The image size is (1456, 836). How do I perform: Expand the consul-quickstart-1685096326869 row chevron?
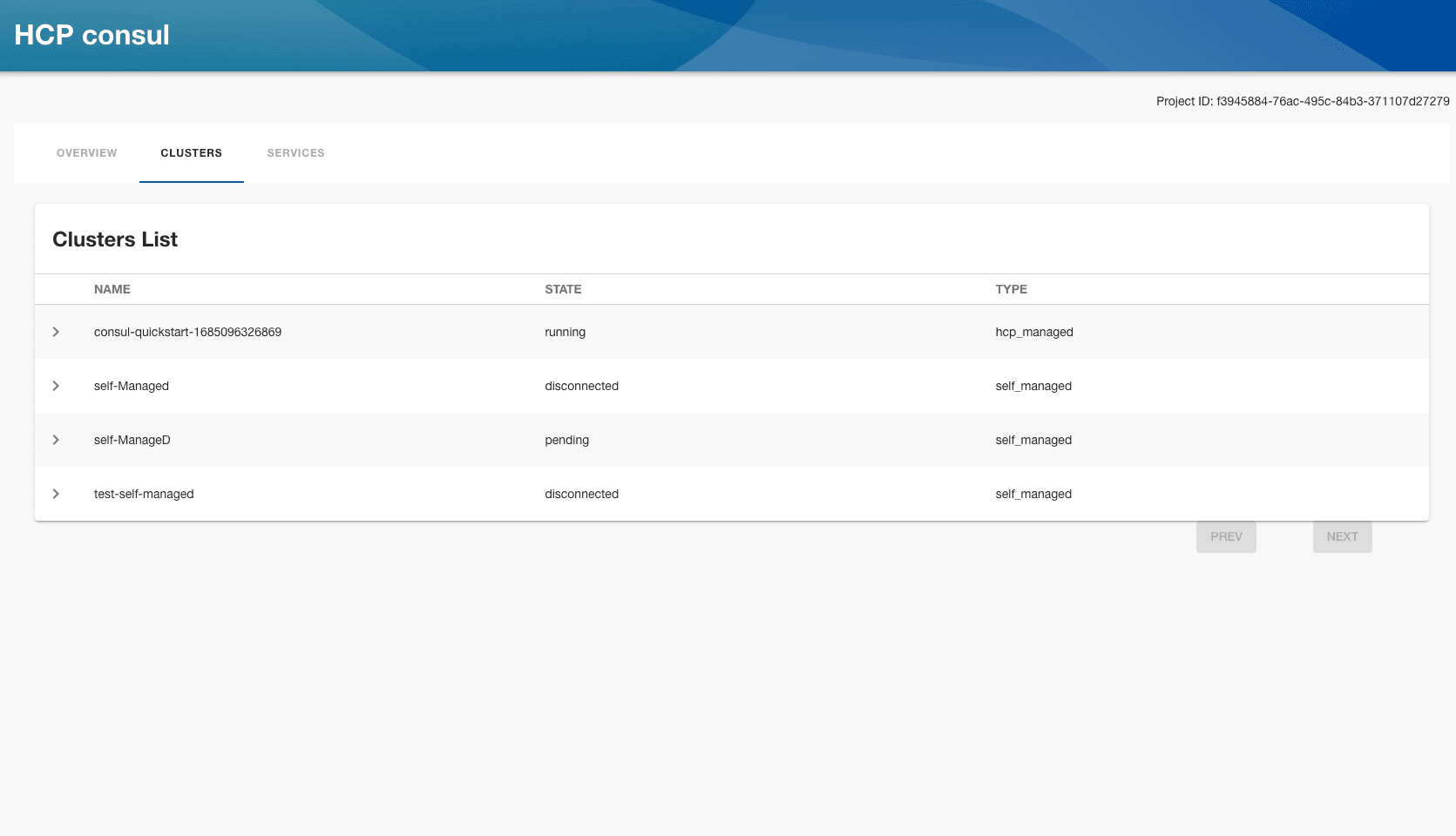click(x=56, y=332)
